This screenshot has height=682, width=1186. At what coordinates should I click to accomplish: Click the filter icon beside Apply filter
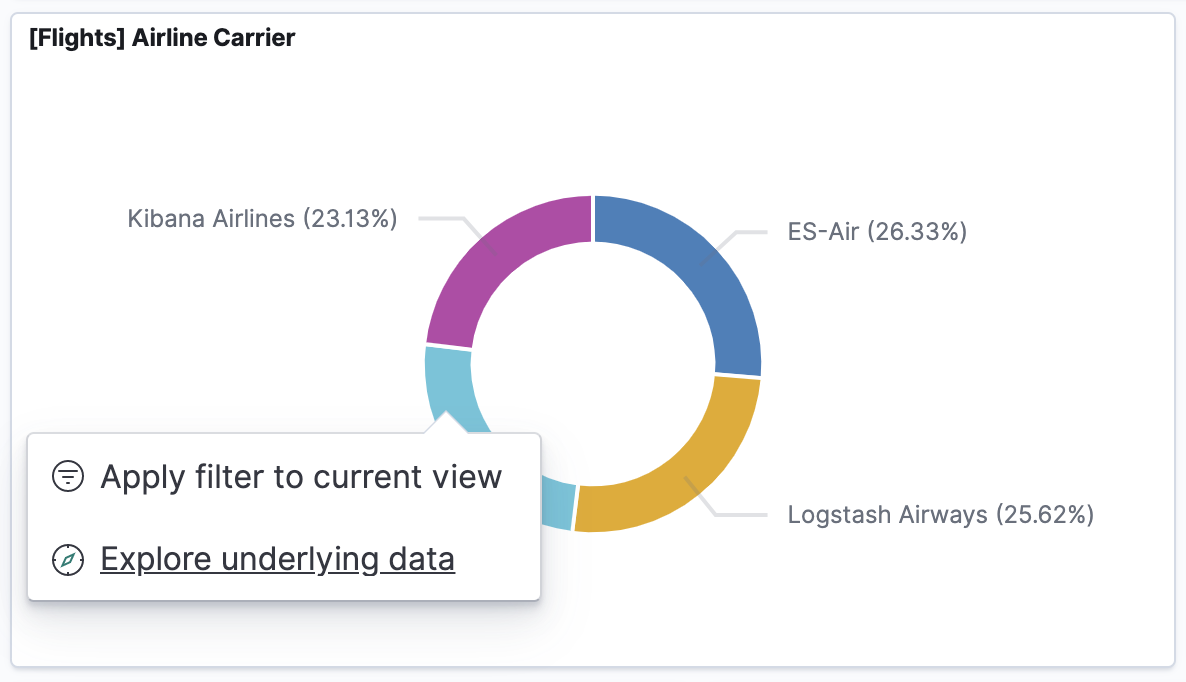[67, 477]
